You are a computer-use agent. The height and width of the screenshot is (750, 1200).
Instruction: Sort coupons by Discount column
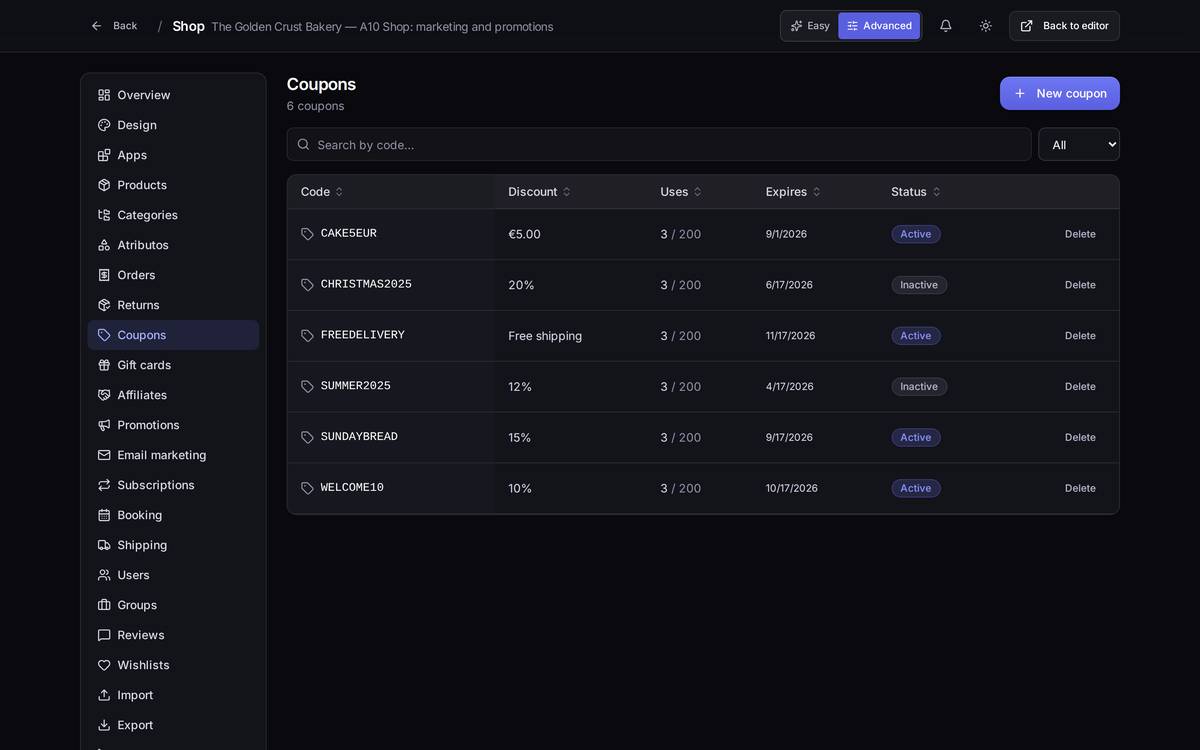pyautogui.click(x=539, y=192)
